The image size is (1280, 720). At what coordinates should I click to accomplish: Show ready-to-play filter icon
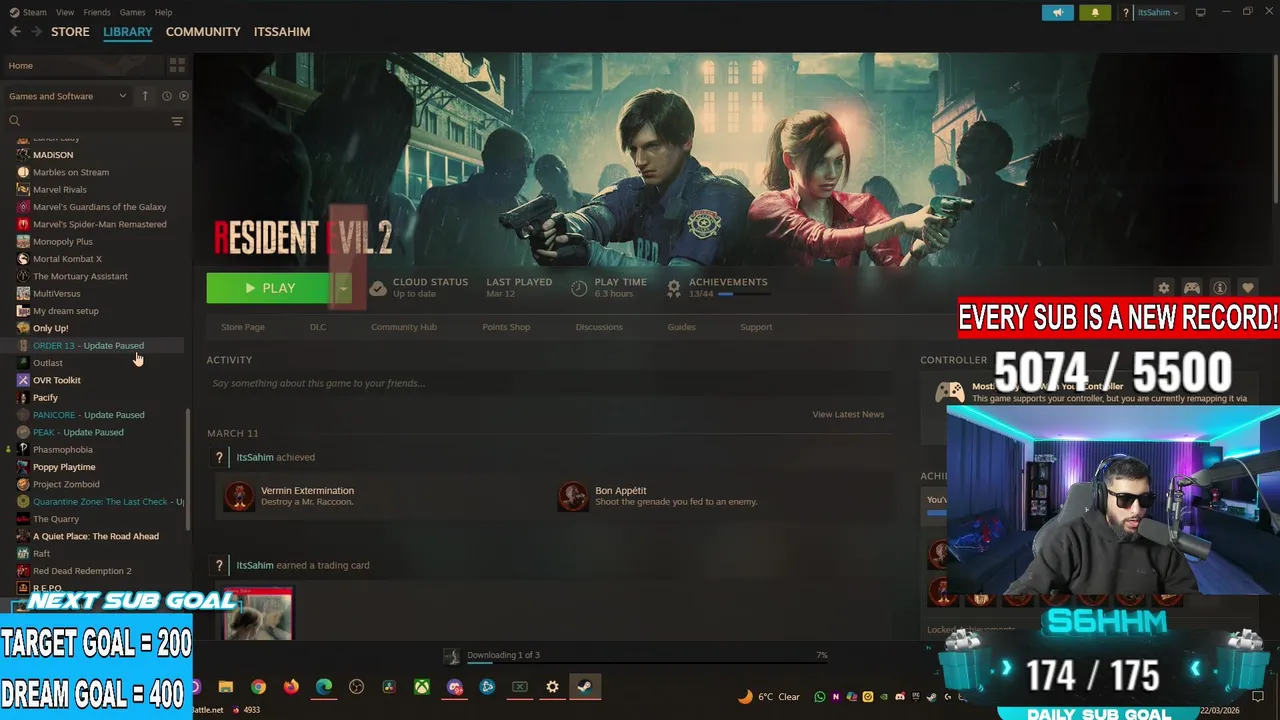tap(183, 96)
